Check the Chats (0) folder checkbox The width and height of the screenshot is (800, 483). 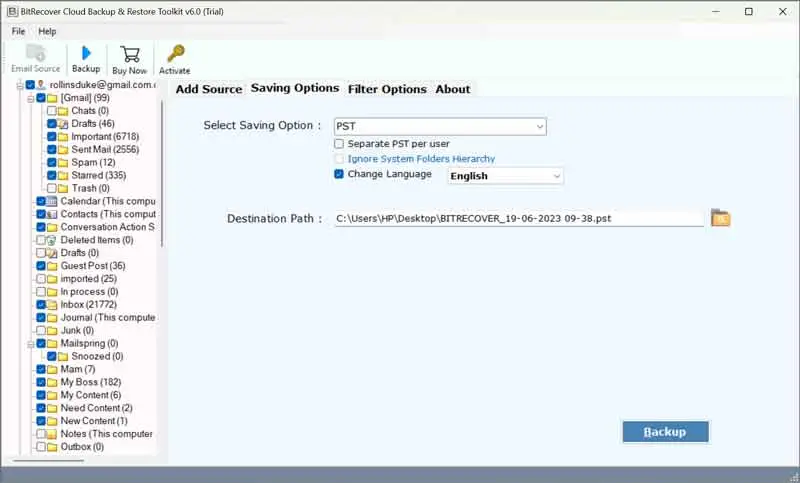(52, 111)
